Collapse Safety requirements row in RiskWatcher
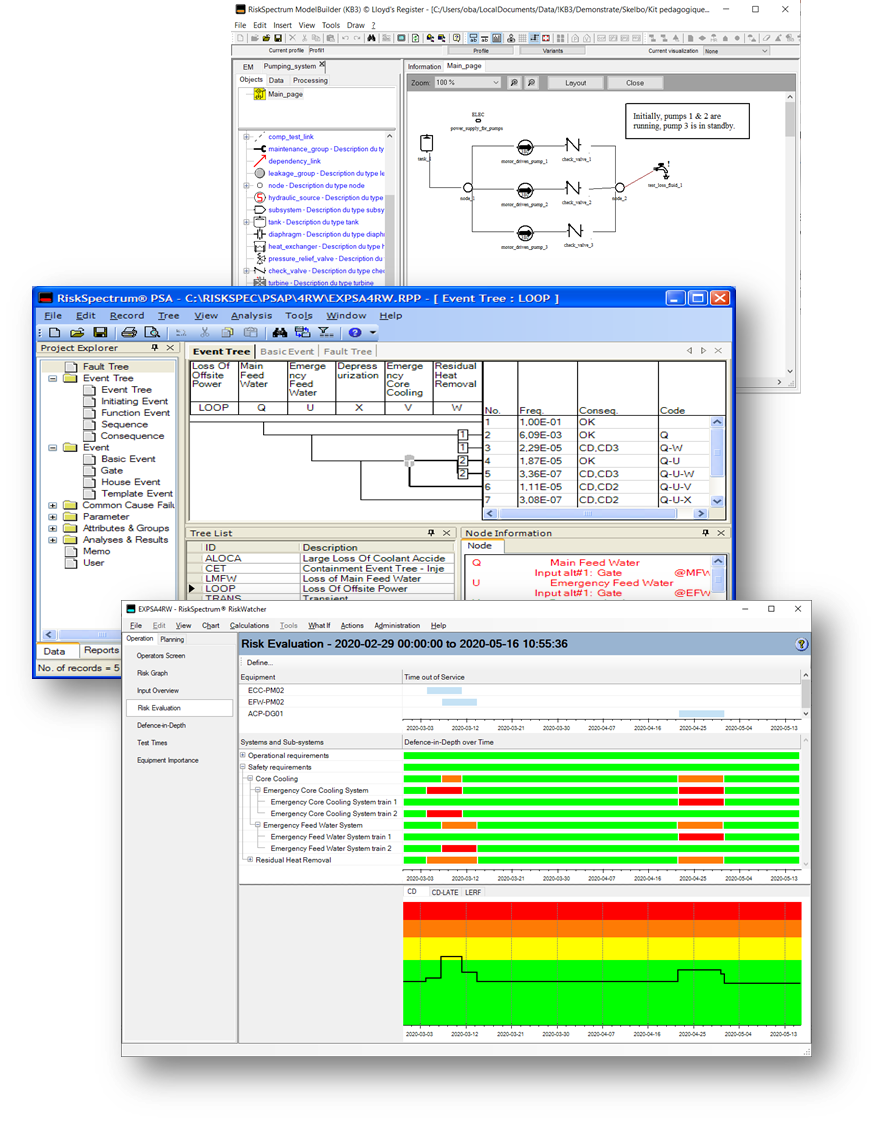This screenshot has height=1122, width=877. click(243, 766)
